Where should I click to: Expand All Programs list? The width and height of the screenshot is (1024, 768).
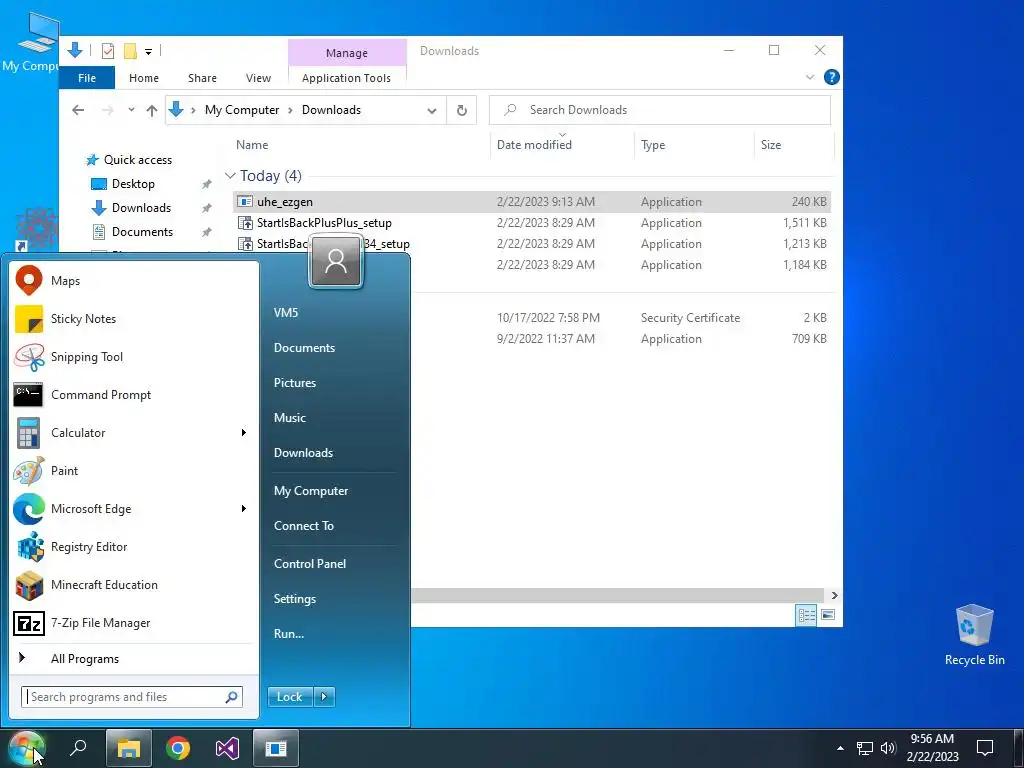pyautogui.click(x=134, y=658)
